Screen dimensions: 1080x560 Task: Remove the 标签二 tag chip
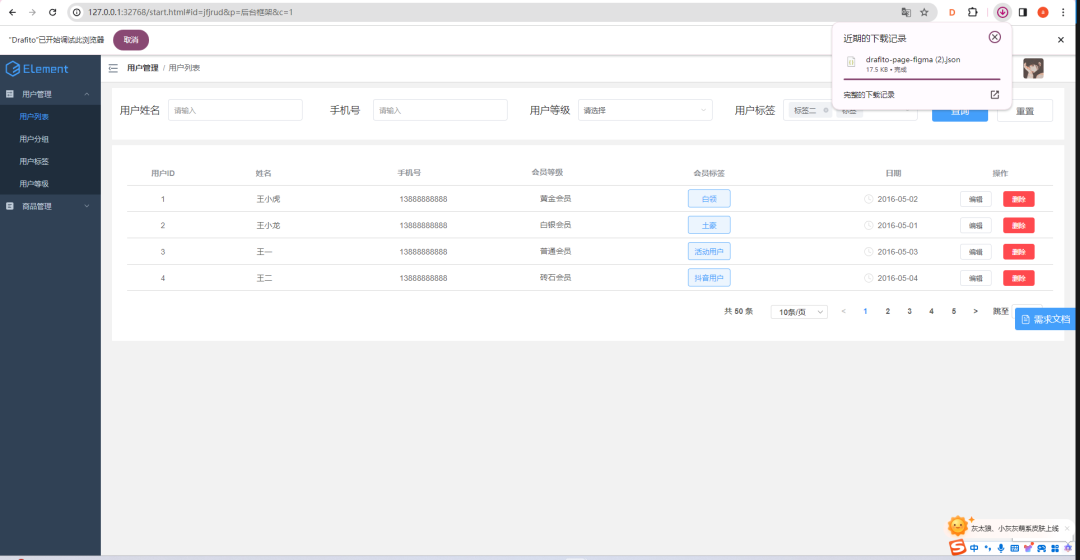[826, 110]
